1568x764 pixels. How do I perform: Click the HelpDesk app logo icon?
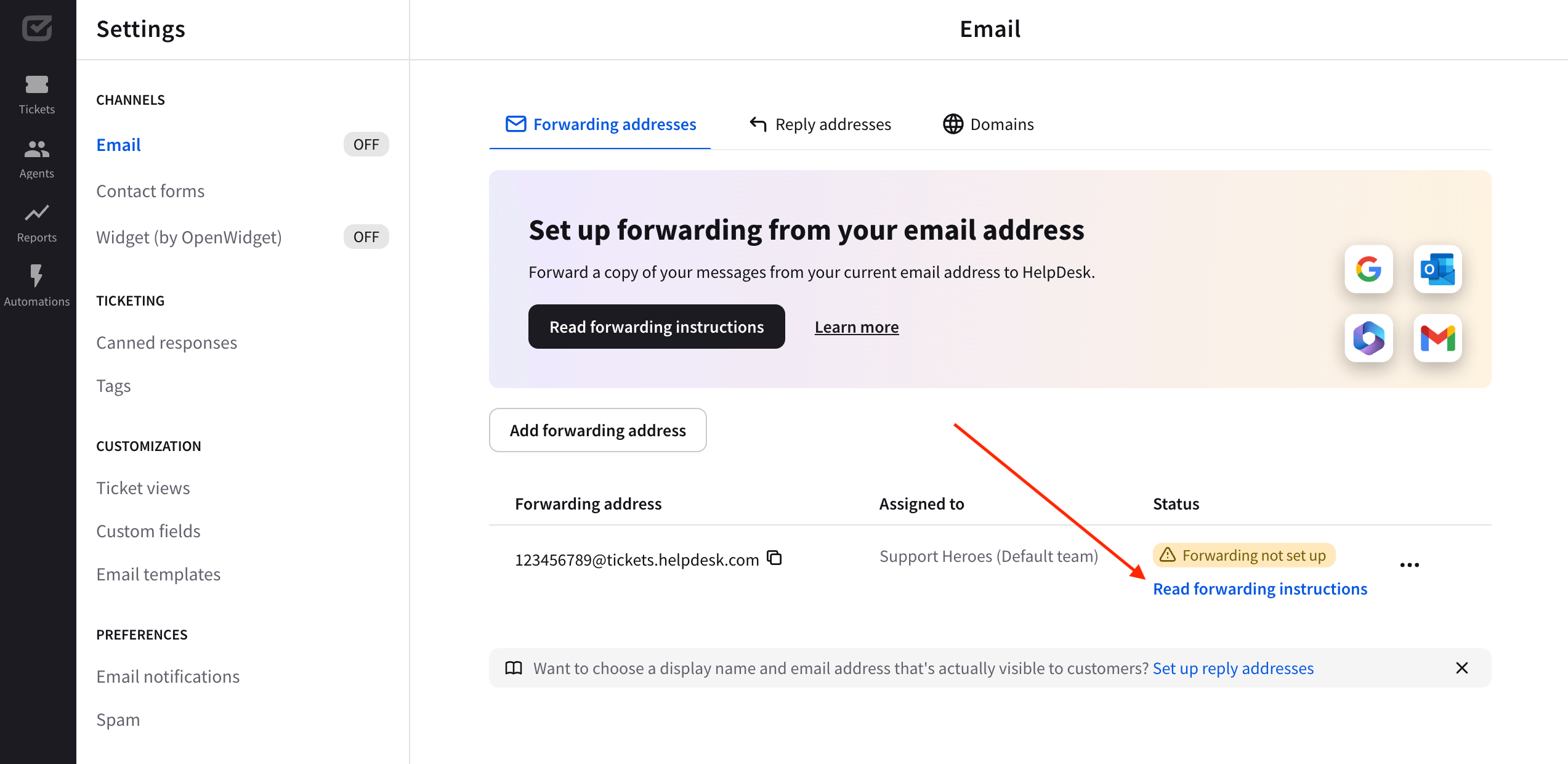[x=37, y=27]
